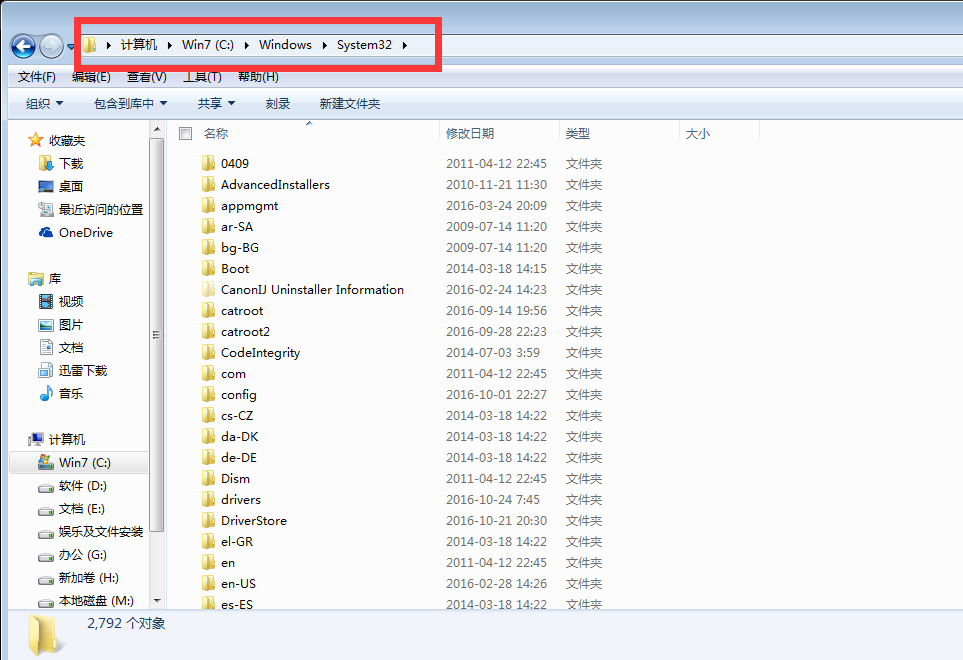This screenshot has width=963, height=660.
Task: Open the 包含到库中 dropdown
Action: 130,104
